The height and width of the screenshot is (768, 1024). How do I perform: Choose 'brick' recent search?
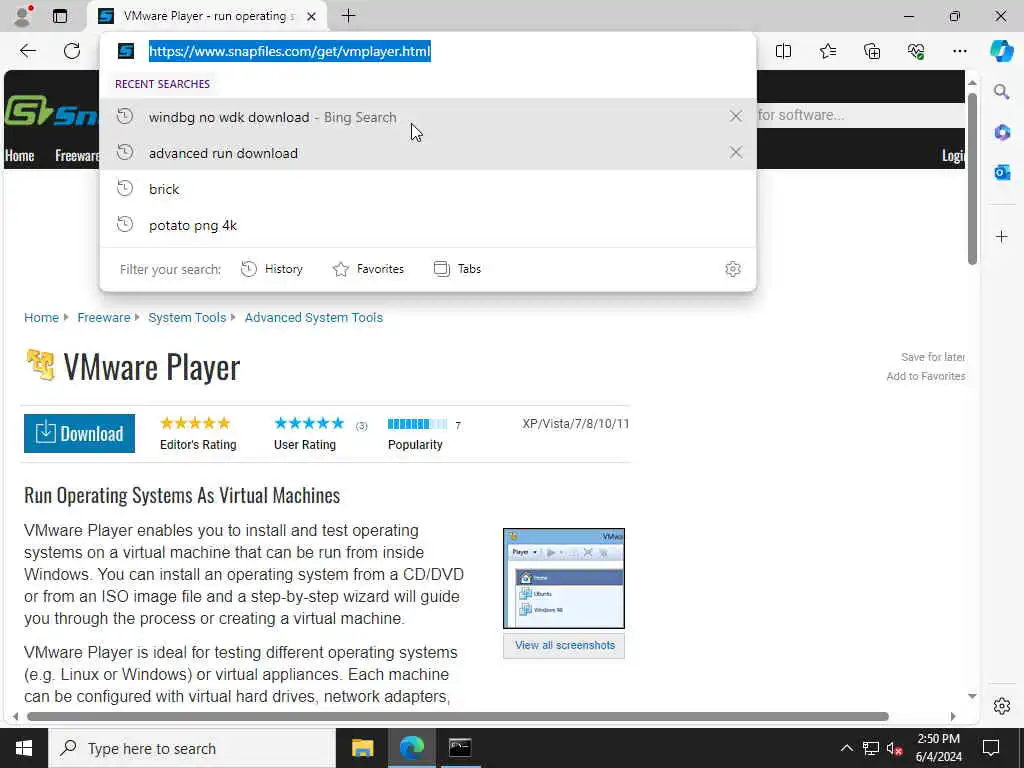coord(428,189)
